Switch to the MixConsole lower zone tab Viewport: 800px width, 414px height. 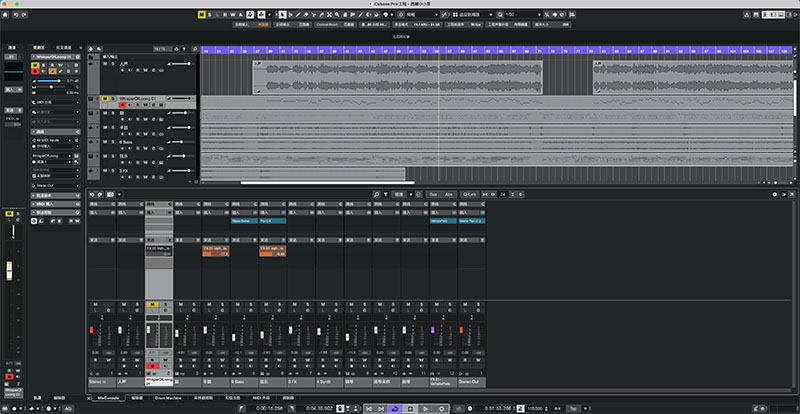tap(108, 398)
